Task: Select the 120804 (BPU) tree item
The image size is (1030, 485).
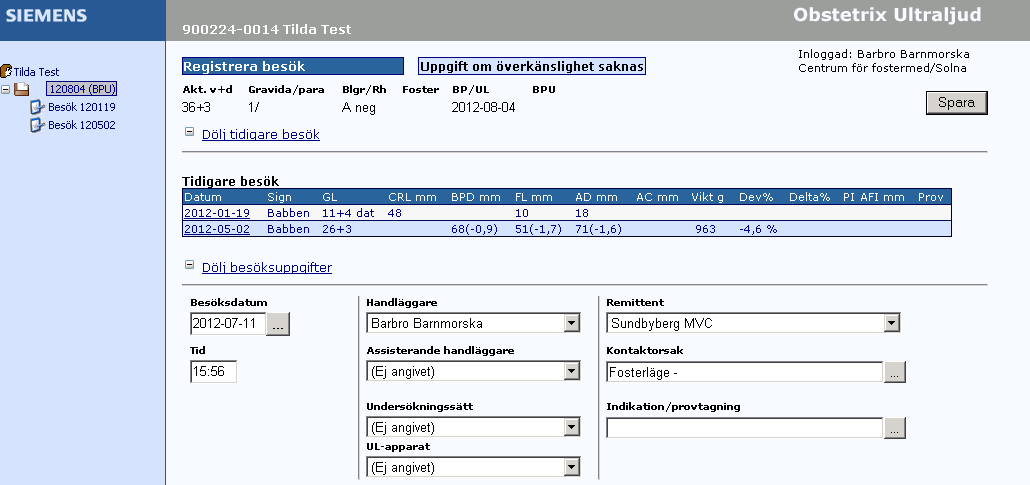Action: [81, 89]
